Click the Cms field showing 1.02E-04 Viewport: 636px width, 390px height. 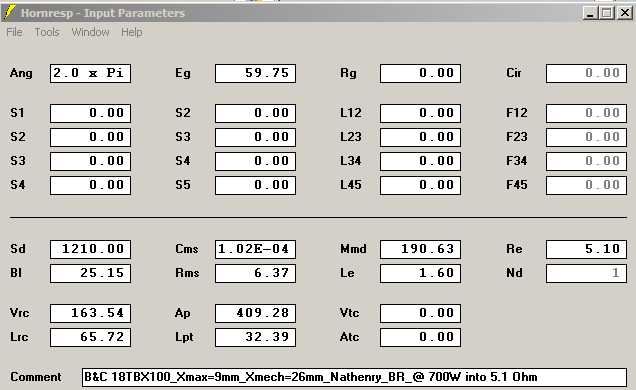click(x=256, y=249)
